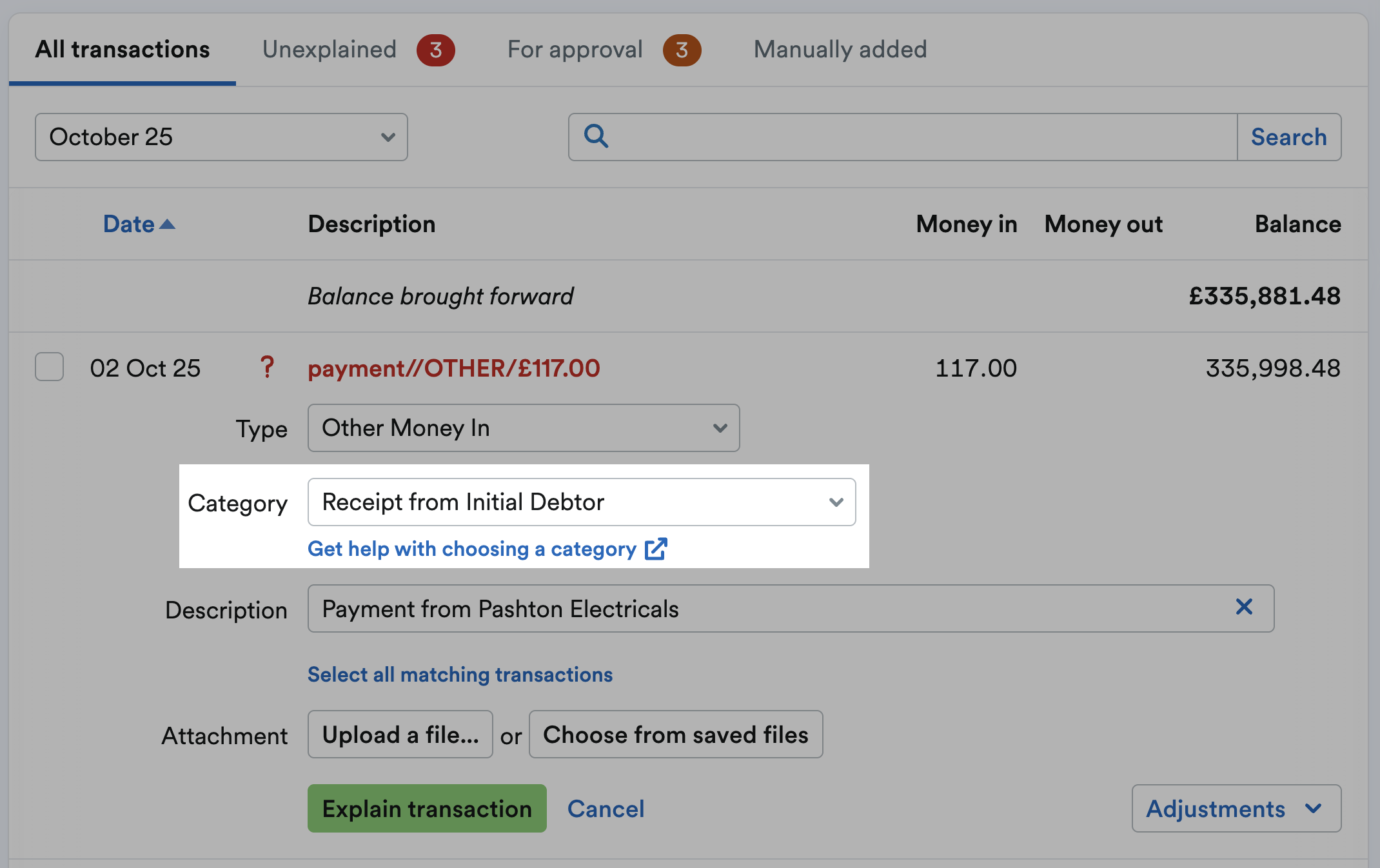Expand the Type dropdown Other Money In
The height and width of the screenshot is (868, 1380).
pos(524,428)
